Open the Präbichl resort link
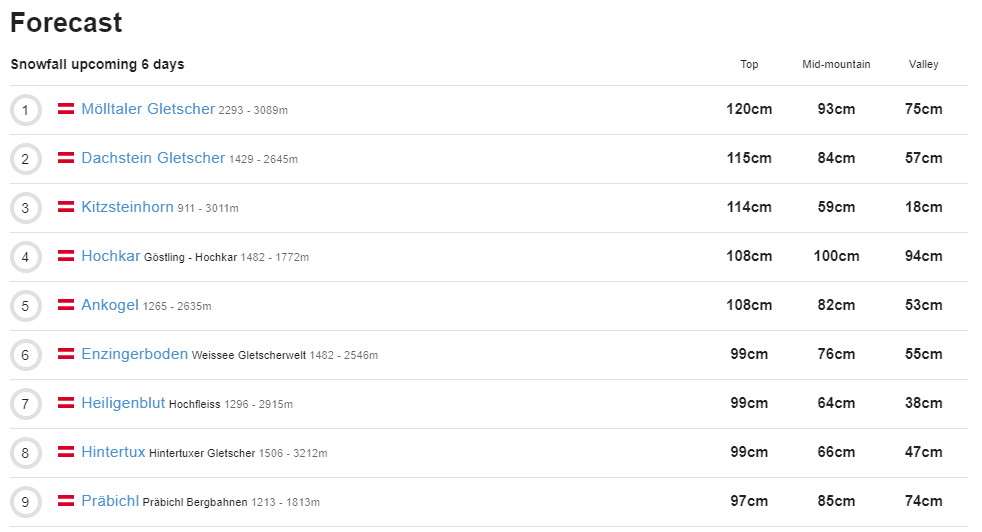This screenshot has height=532, width=982. (x=110, y=501)
